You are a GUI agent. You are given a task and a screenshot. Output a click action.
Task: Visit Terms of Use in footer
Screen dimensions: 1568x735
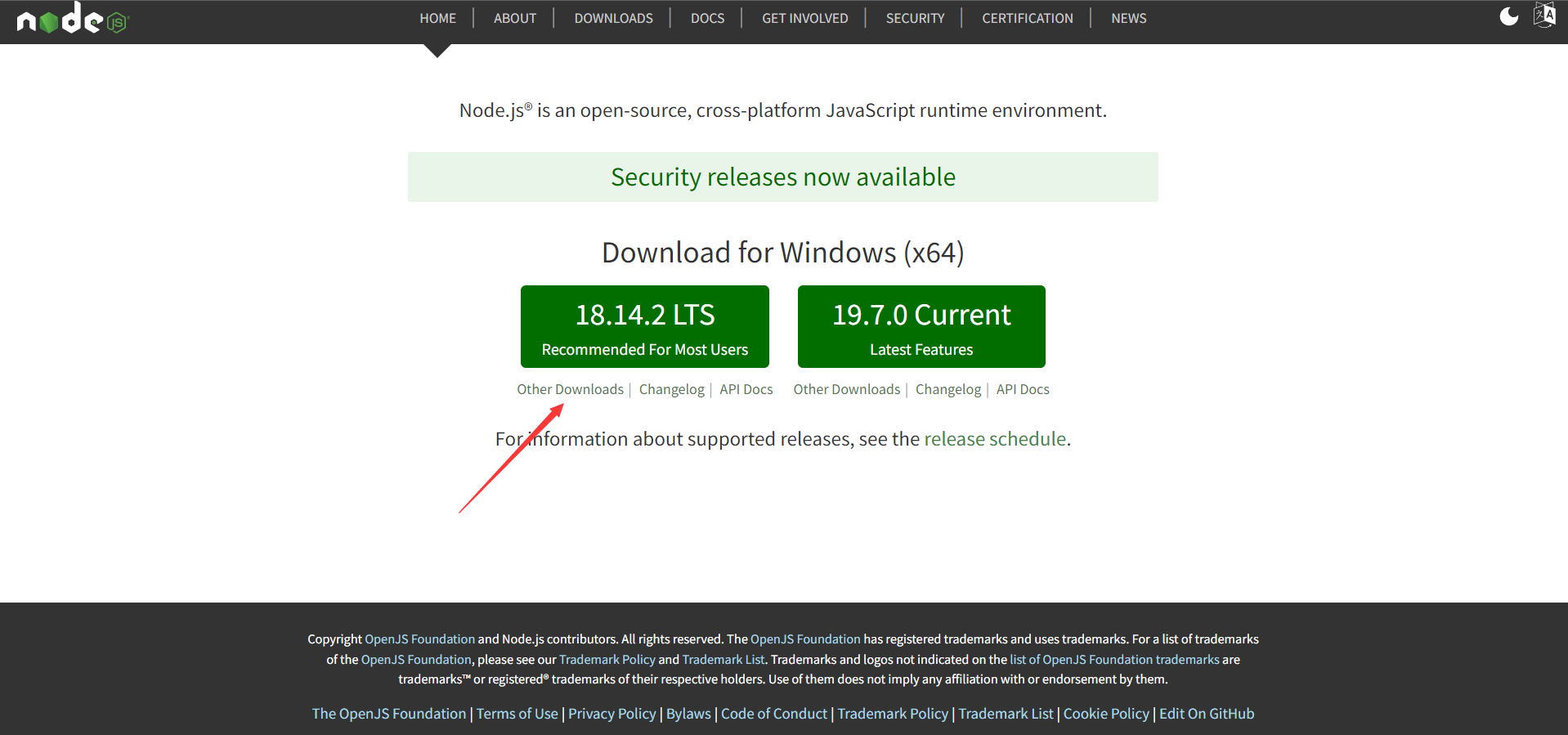coord(517,714)
